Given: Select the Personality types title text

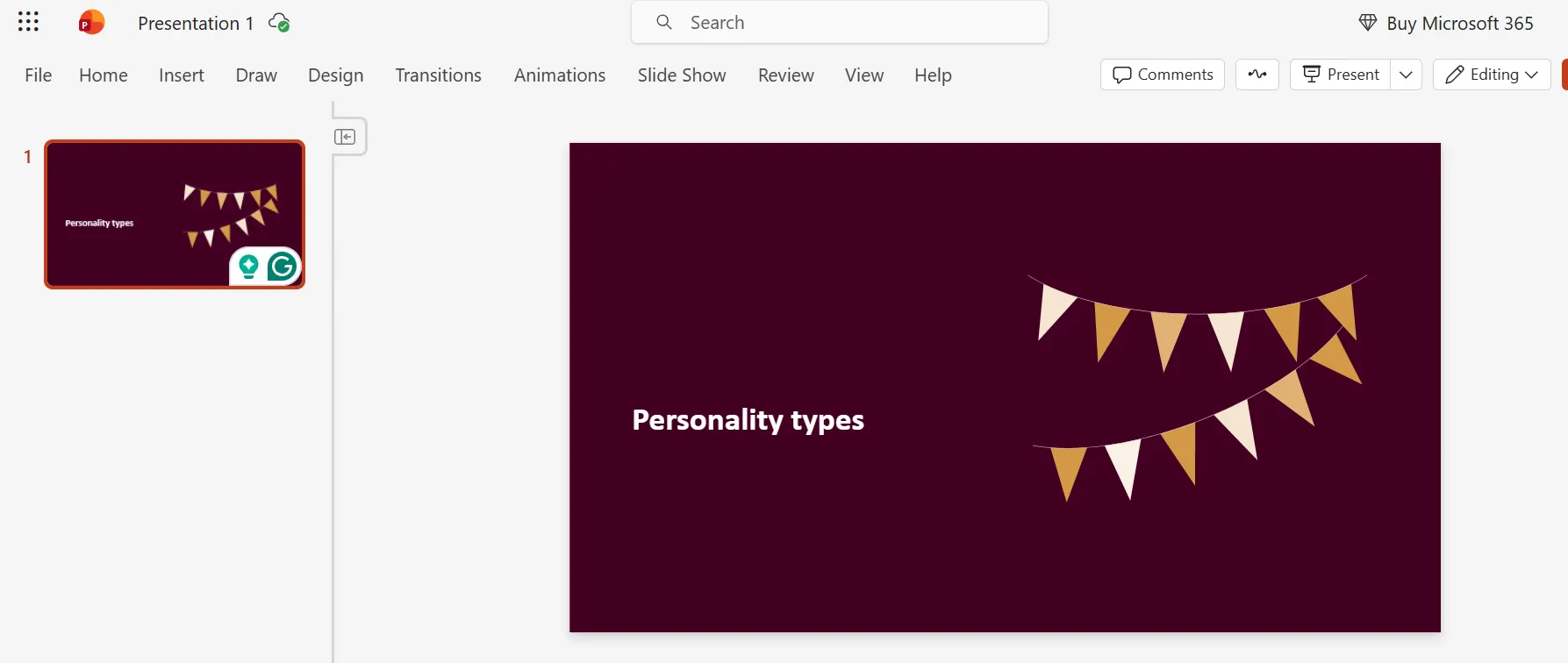Looking at the screenshot, I should coord(748,420).
